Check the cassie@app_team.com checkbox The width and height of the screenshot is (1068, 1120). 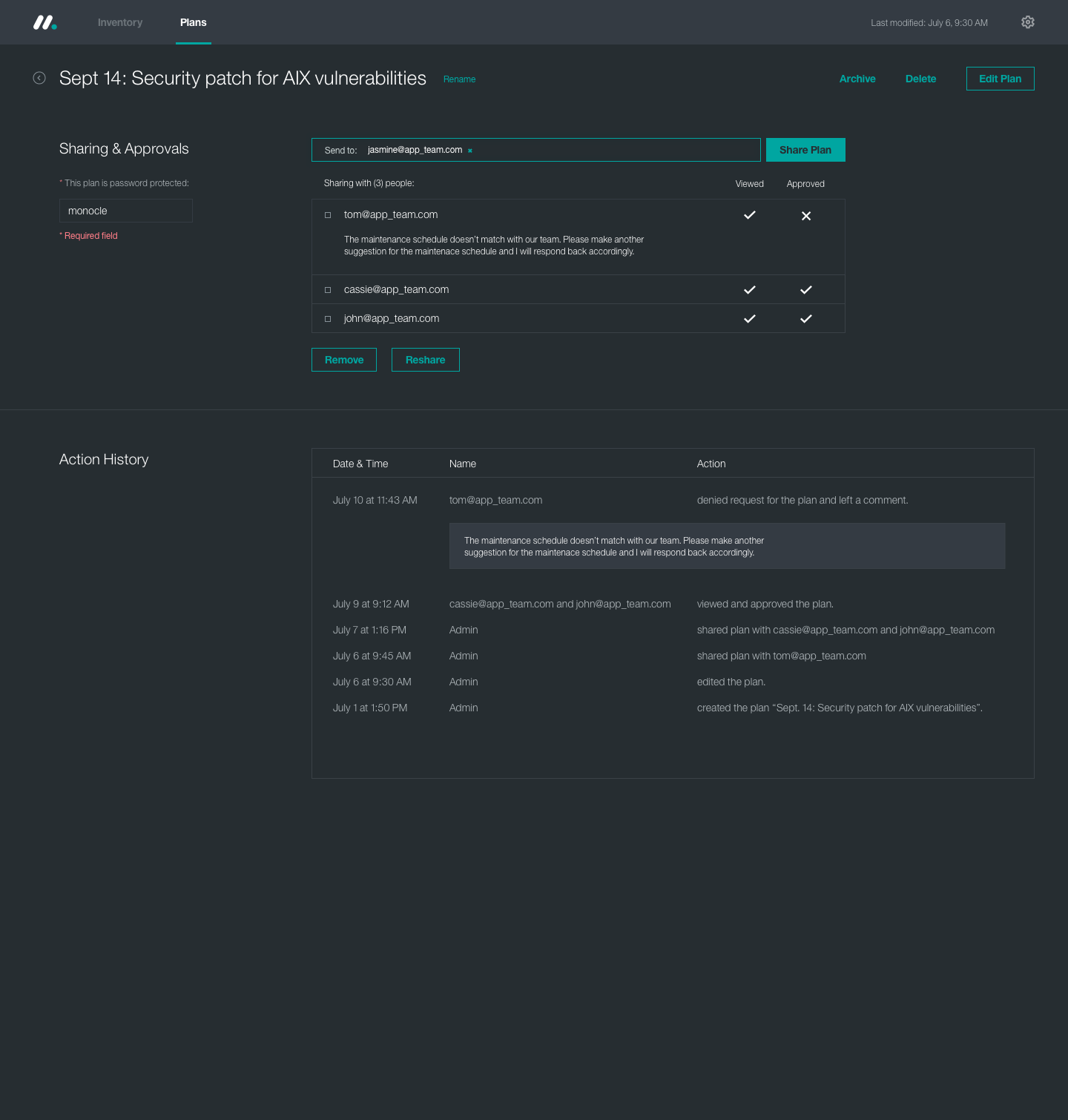[x=328, y=290]
